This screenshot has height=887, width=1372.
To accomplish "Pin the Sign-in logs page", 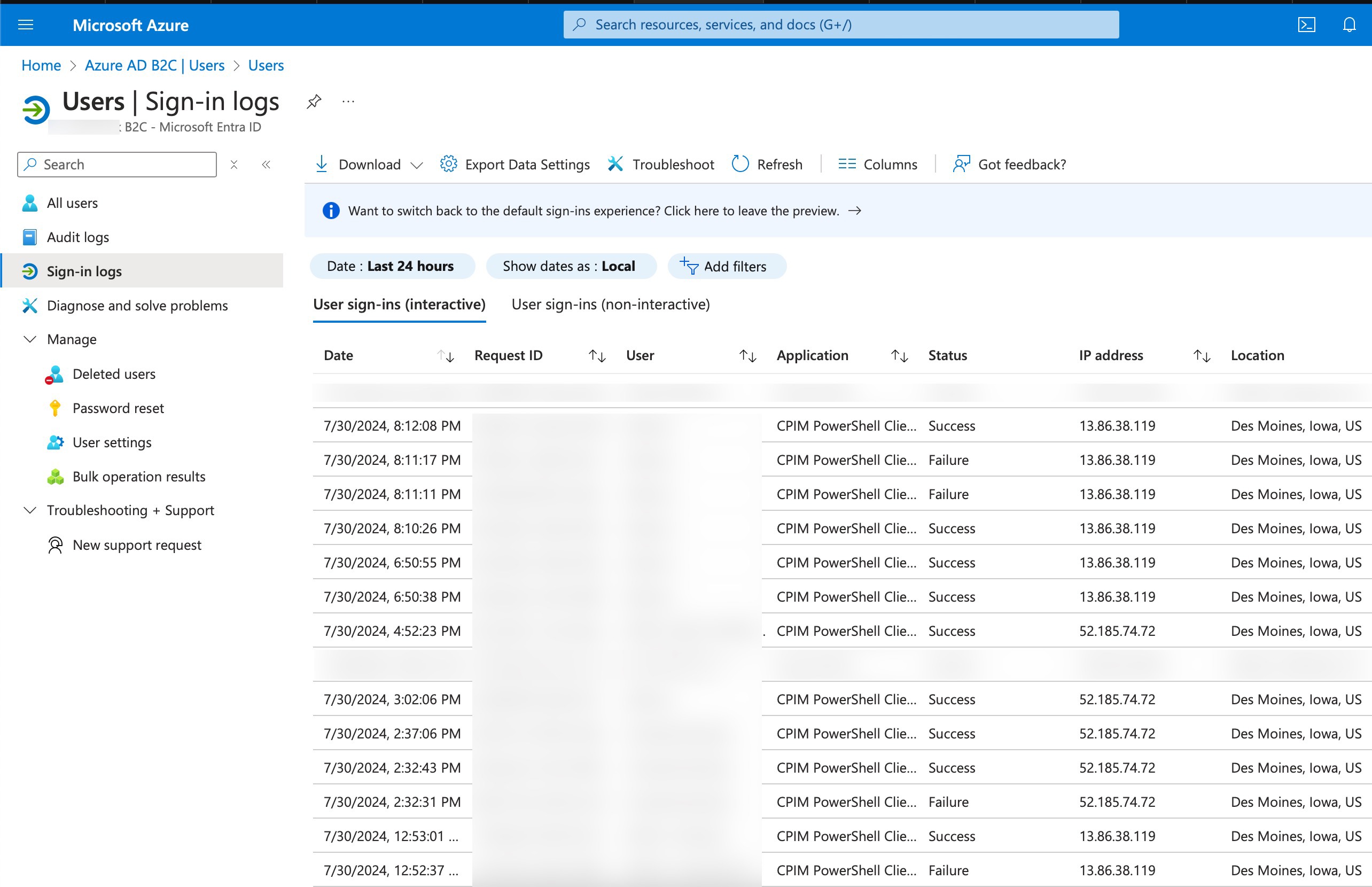I will click(314, 102).
